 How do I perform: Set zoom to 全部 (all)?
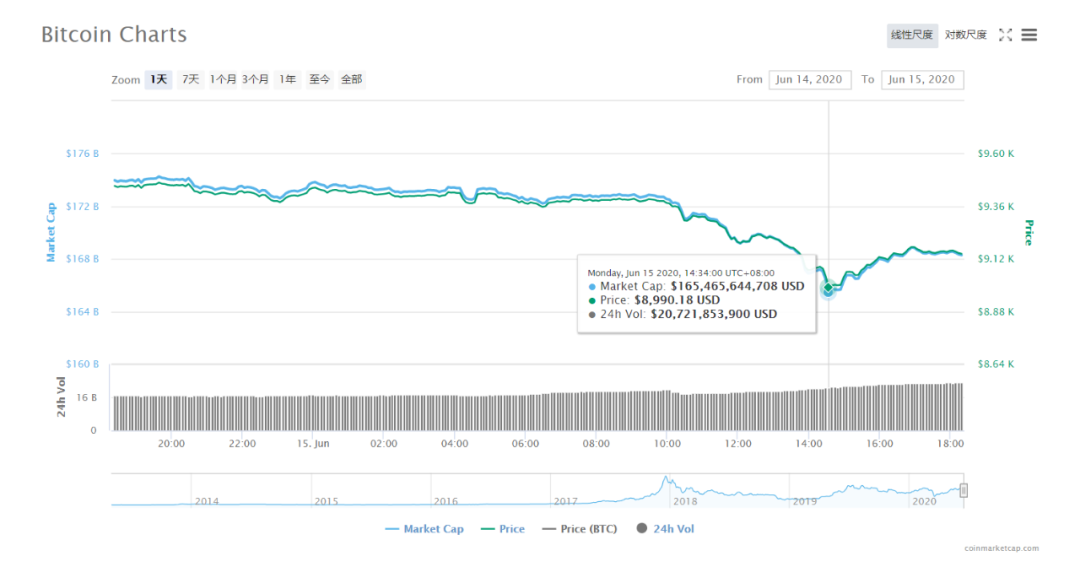(x=352, y=79)
